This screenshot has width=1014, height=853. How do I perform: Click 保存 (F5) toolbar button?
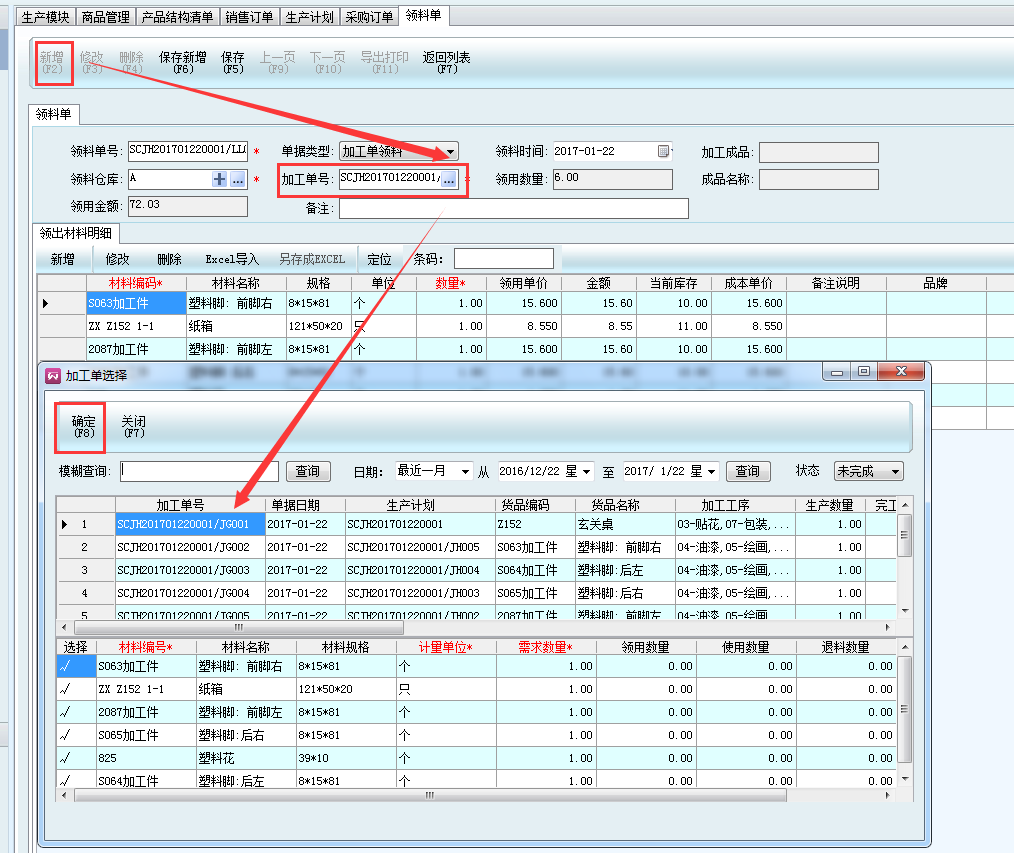pos(233,63)
